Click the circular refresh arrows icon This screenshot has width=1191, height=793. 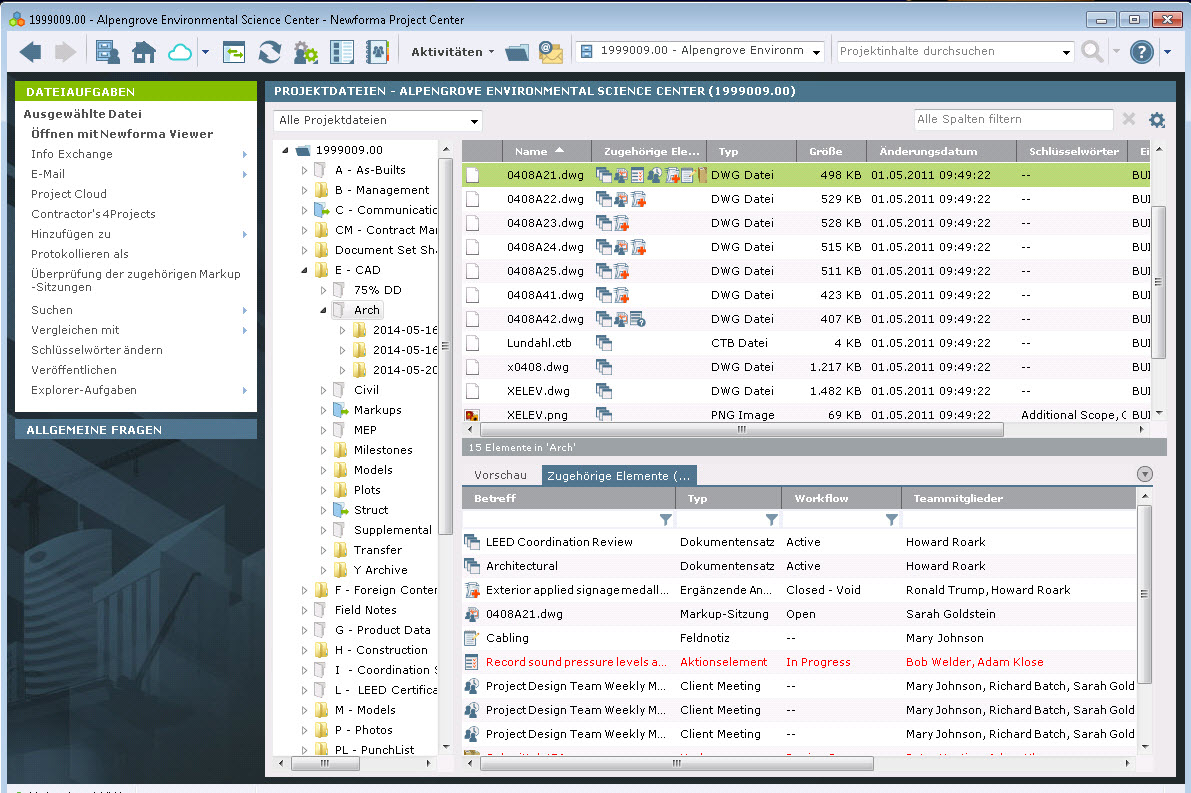coord(270,52)
